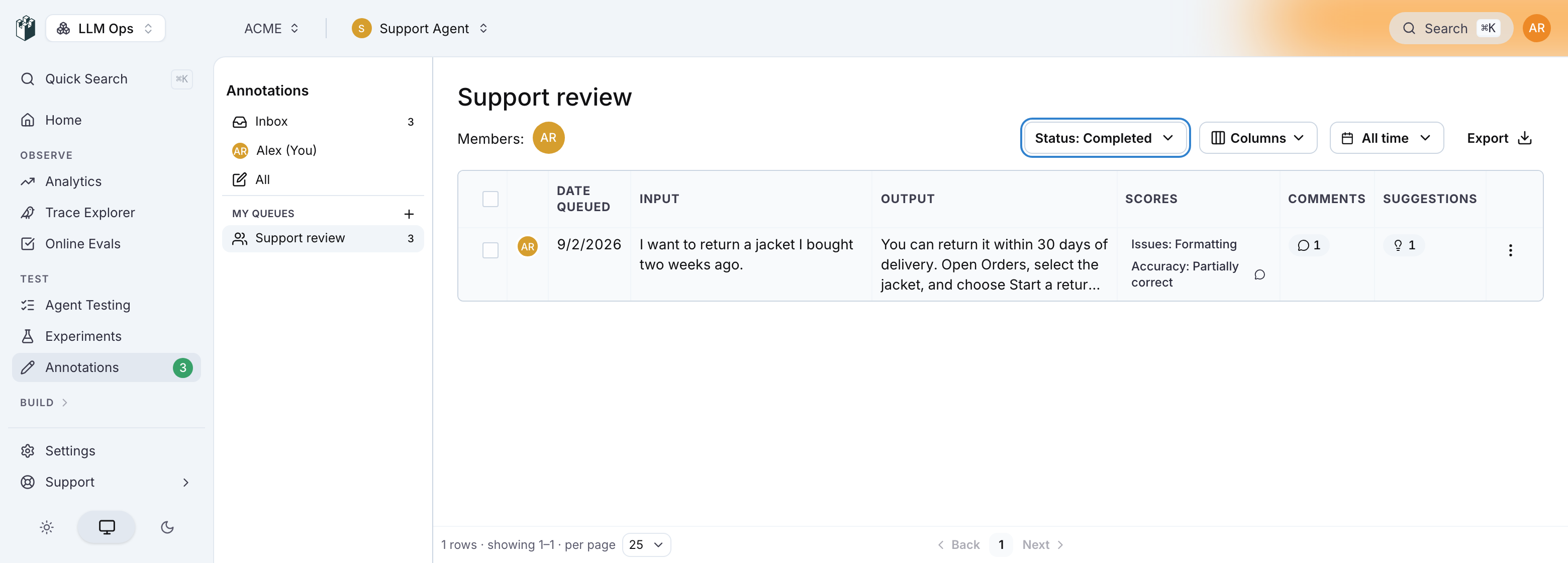The image size is (1568, 563).
Task: Open Alex (You) annotations
Action: tap(323, 150)
